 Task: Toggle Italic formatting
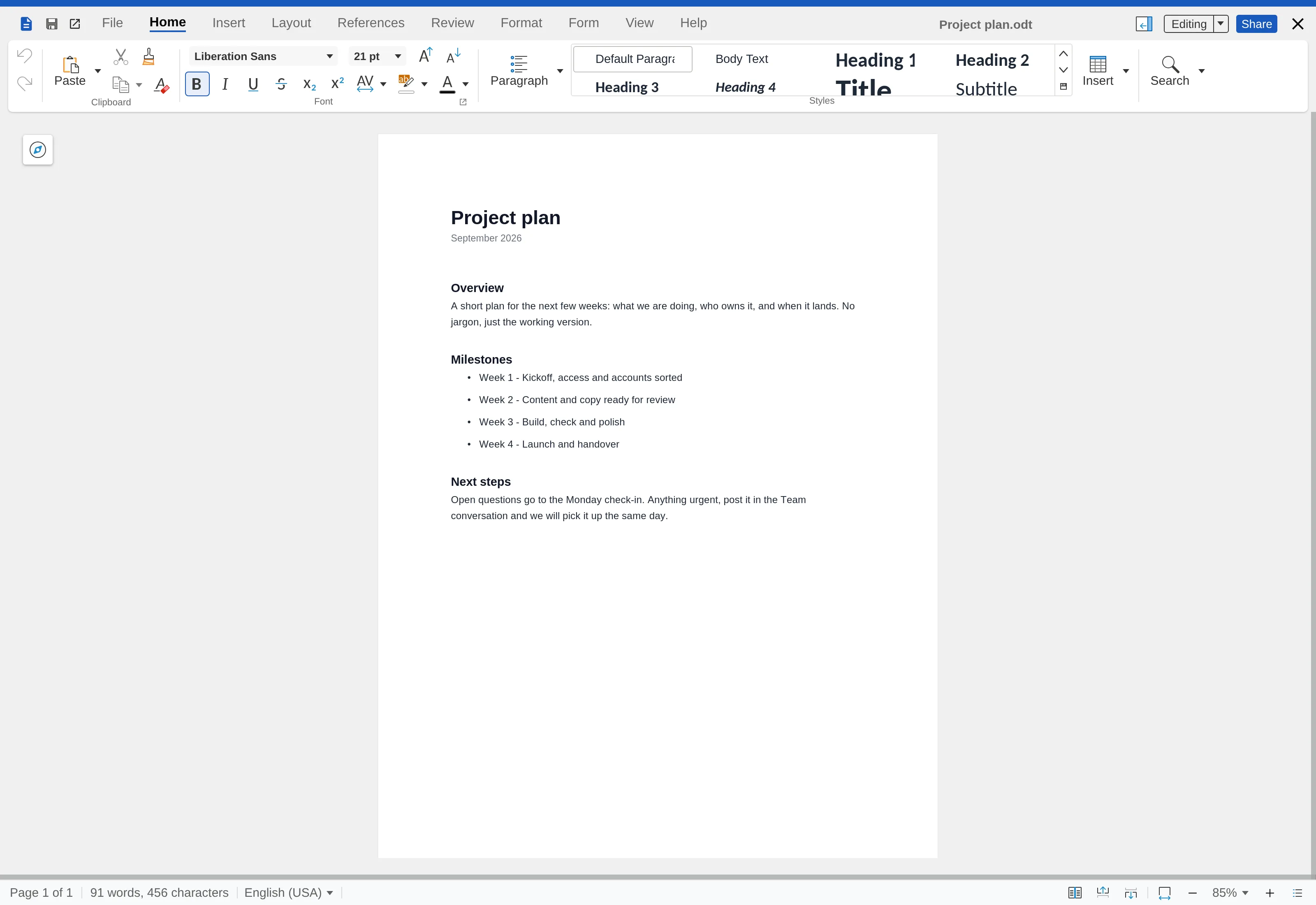[225, 84]
